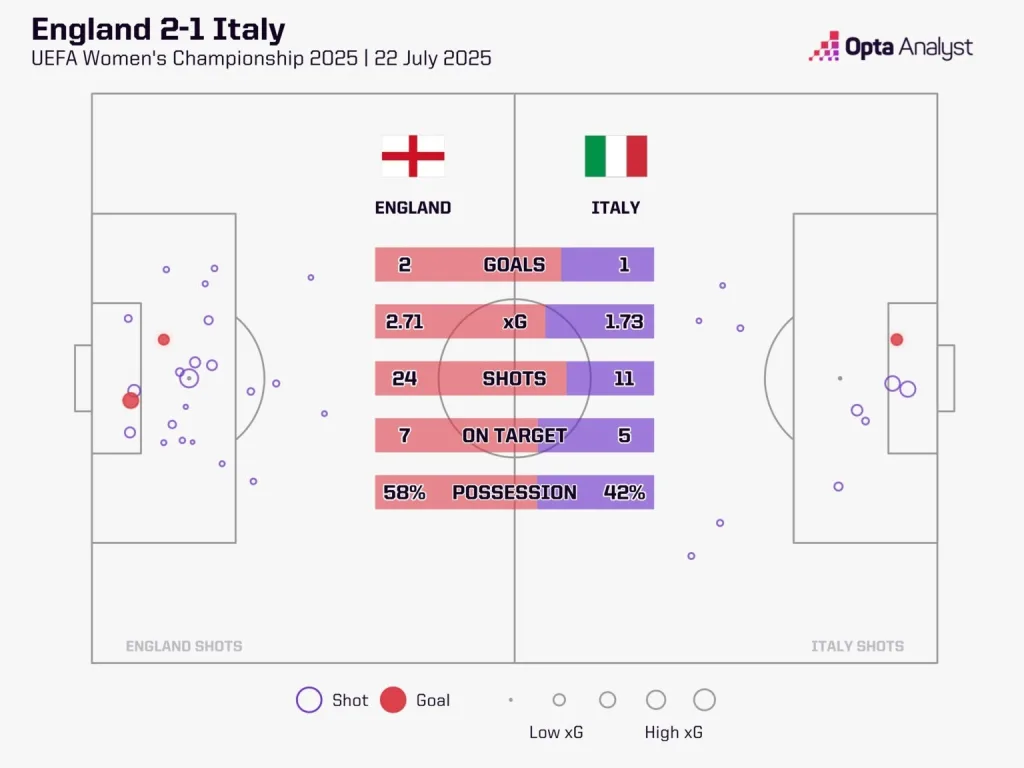Click the ON TARGET stat label
Image resolution: width=1024 pixels, height=768 pixels.
[514, 436]
